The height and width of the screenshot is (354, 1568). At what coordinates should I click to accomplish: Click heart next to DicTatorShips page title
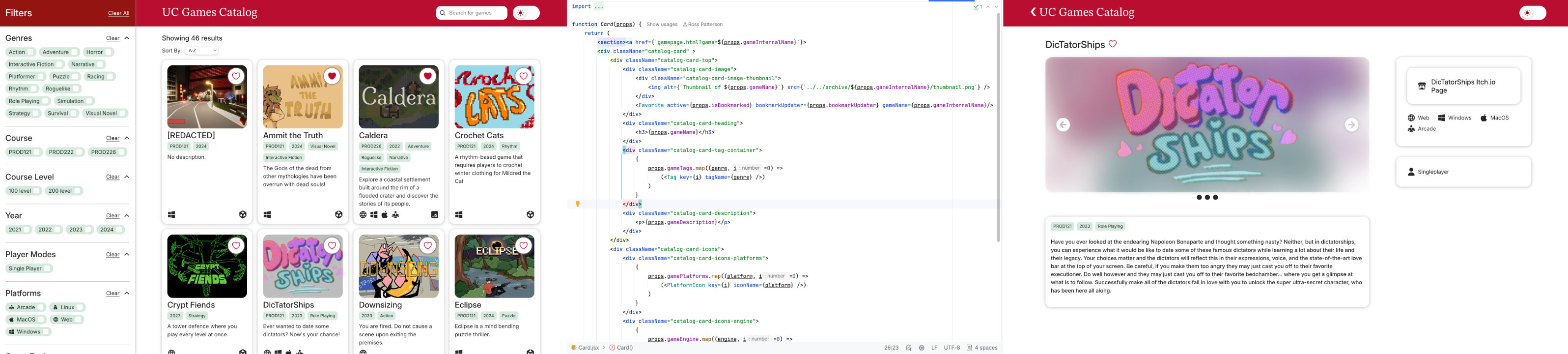(x=1113, y=44)
